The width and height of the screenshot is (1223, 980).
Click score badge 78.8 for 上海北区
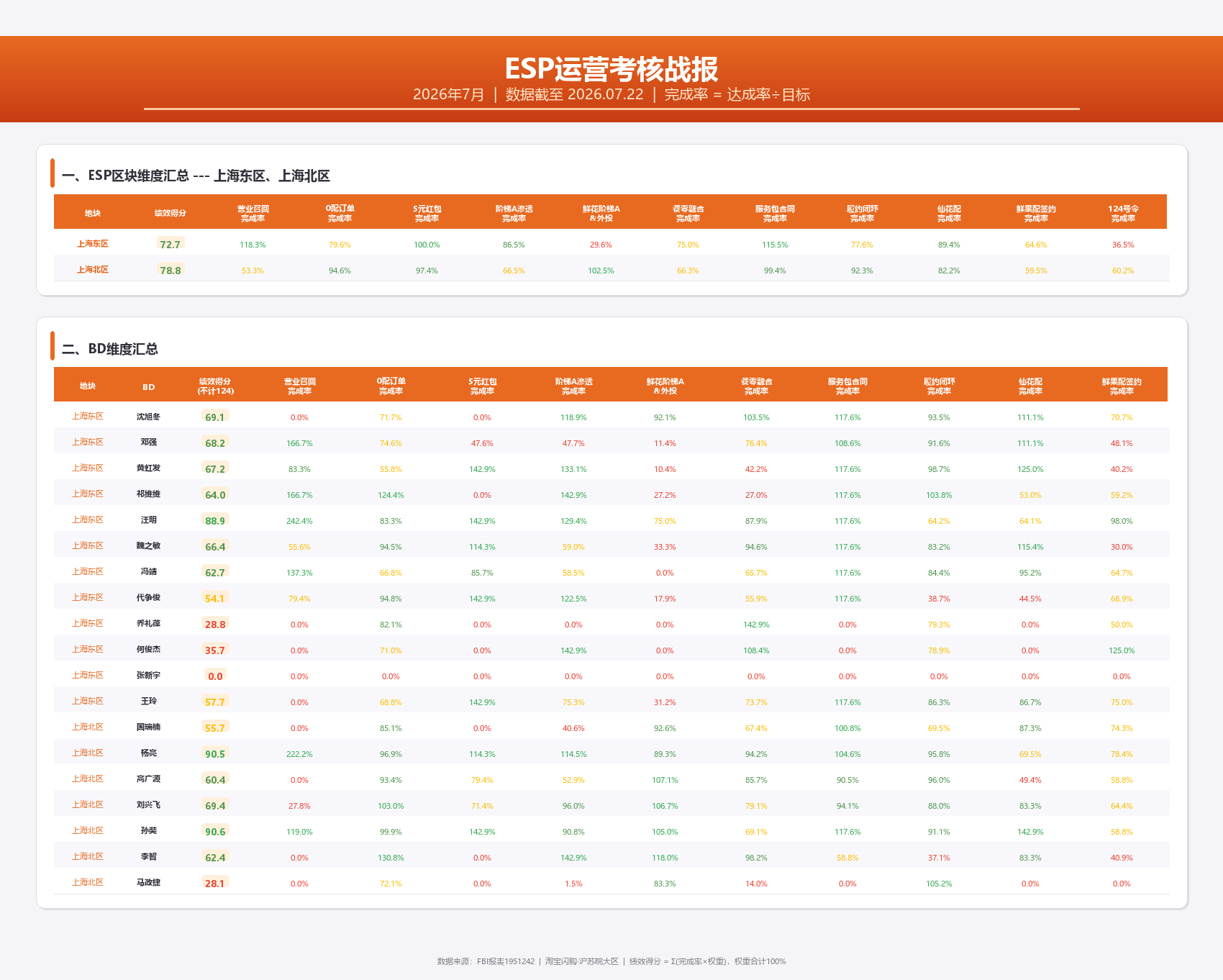(171, 270)
